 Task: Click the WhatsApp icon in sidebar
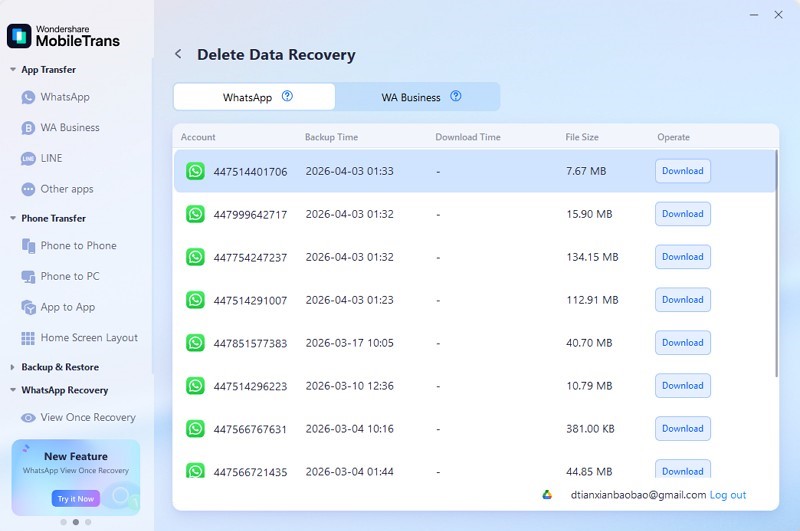click(28, 98)
